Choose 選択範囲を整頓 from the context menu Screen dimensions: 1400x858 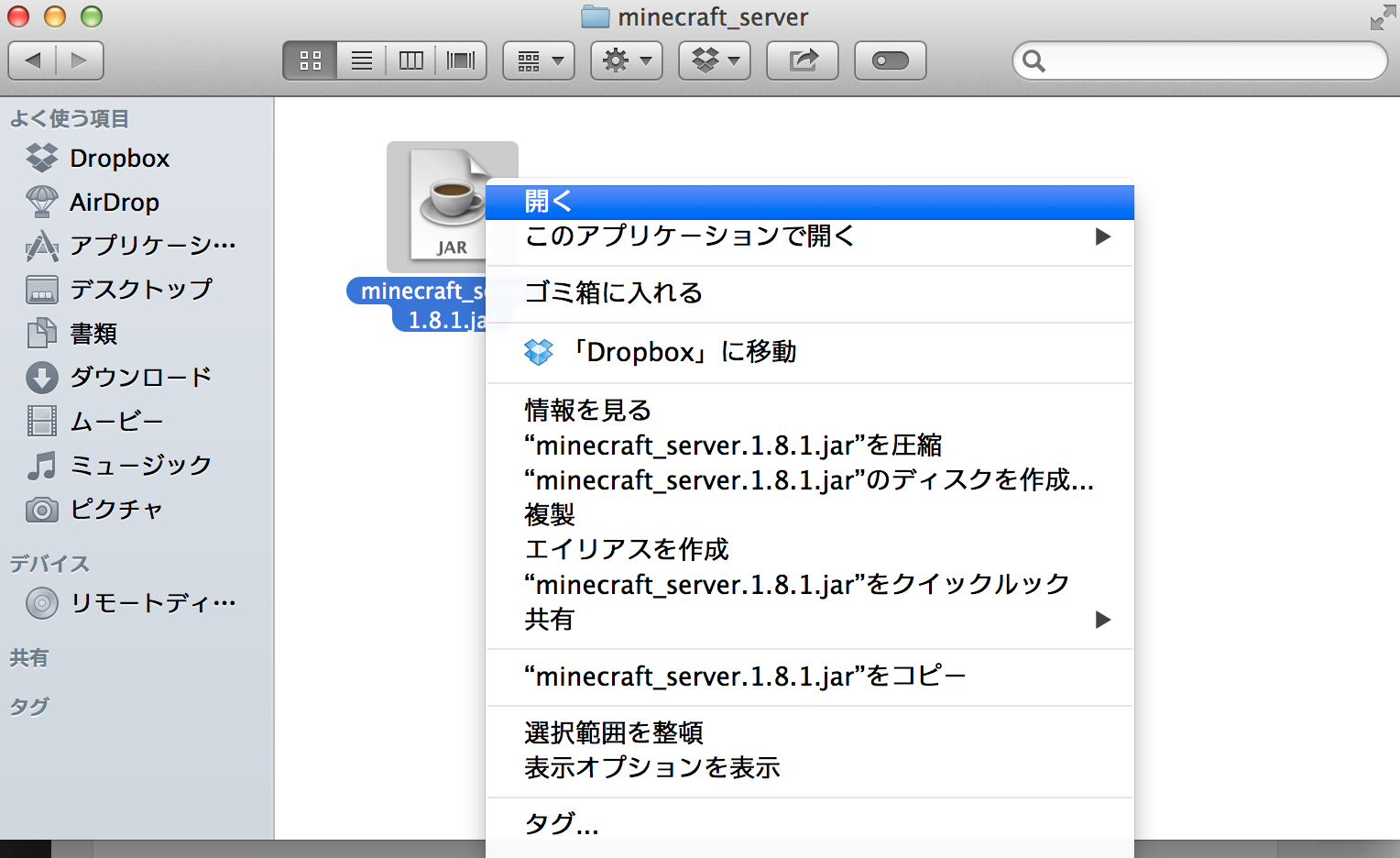tap(810, 732)
